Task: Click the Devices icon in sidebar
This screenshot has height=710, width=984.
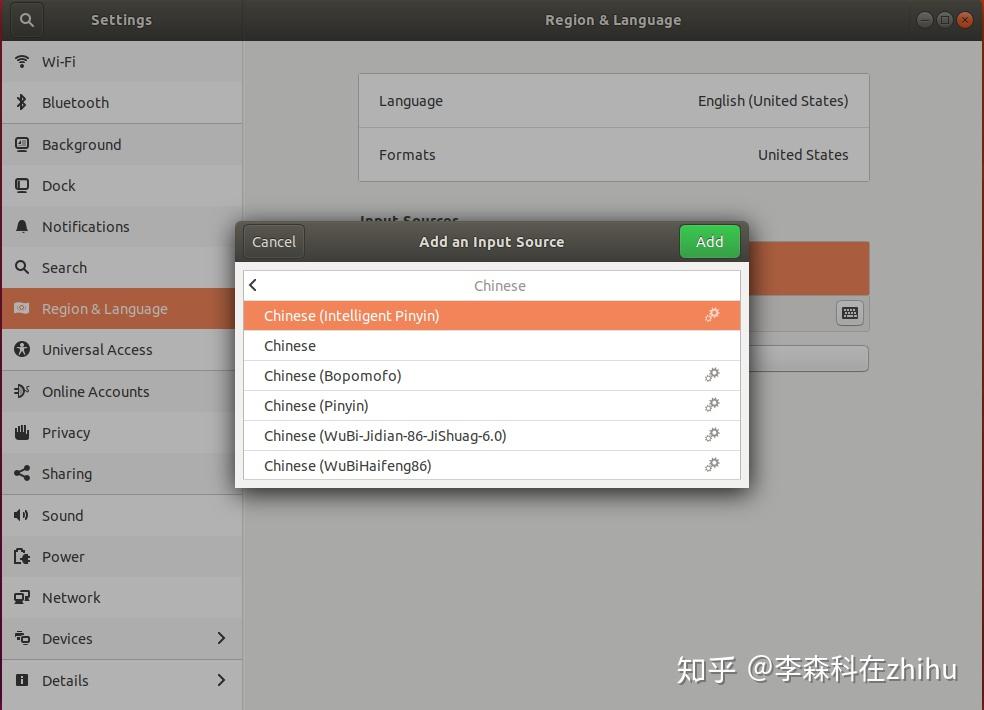Action: coord(22,638)
